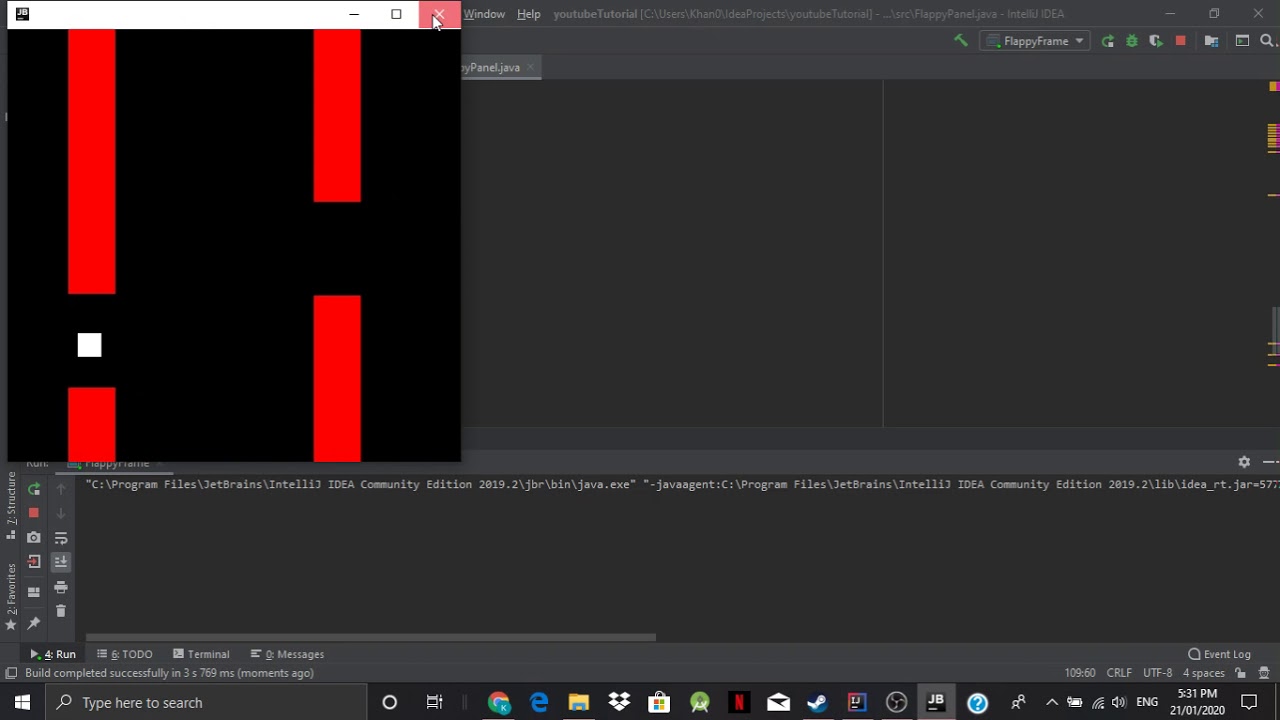The image size is (1280, 720).
Task: Change the UTF-8 file encoding
Action: pyautogui.click(x=1157, y=673)
